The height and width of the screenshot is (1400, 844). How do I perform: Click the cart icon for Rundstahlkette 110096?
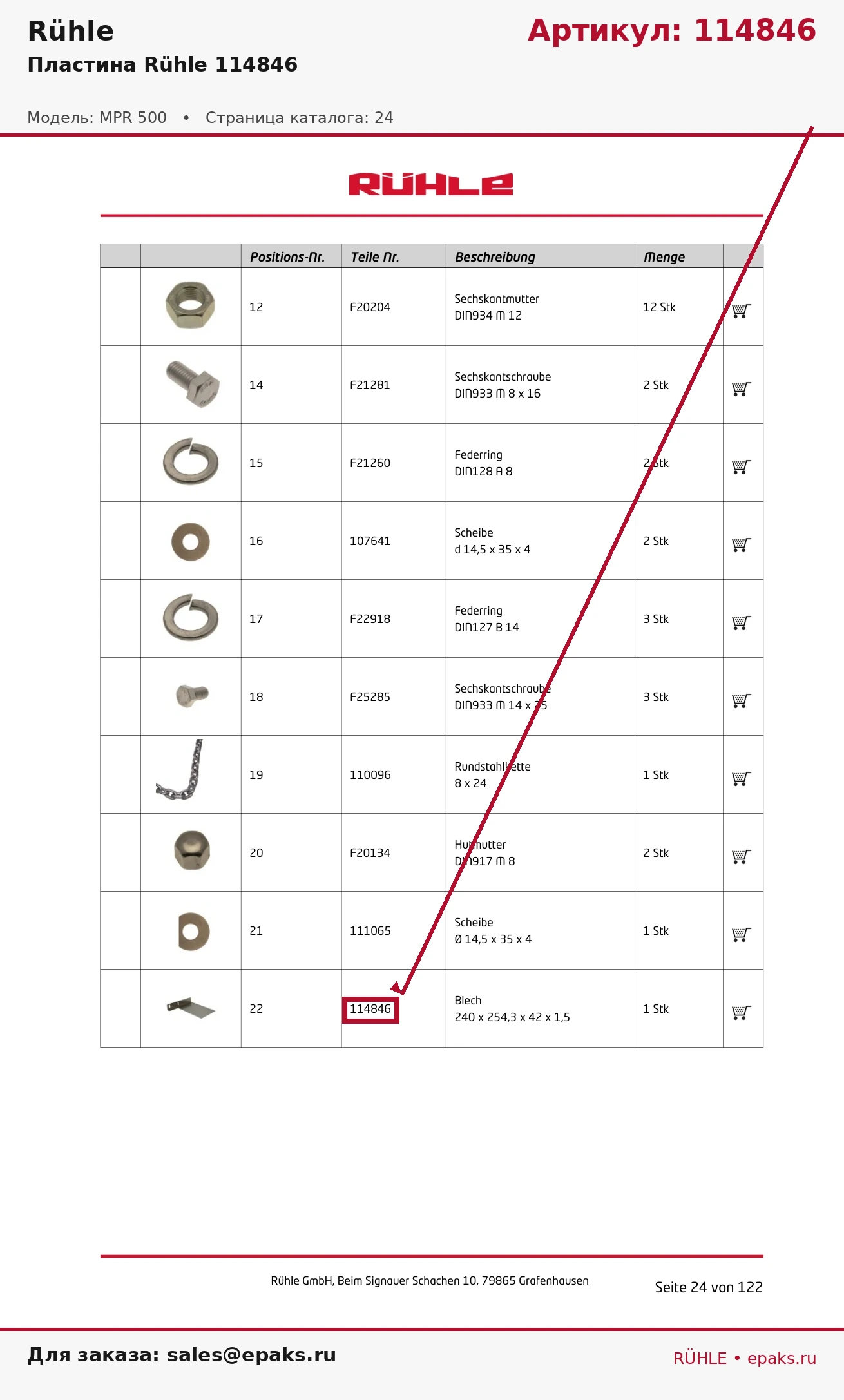pos(742,778)
